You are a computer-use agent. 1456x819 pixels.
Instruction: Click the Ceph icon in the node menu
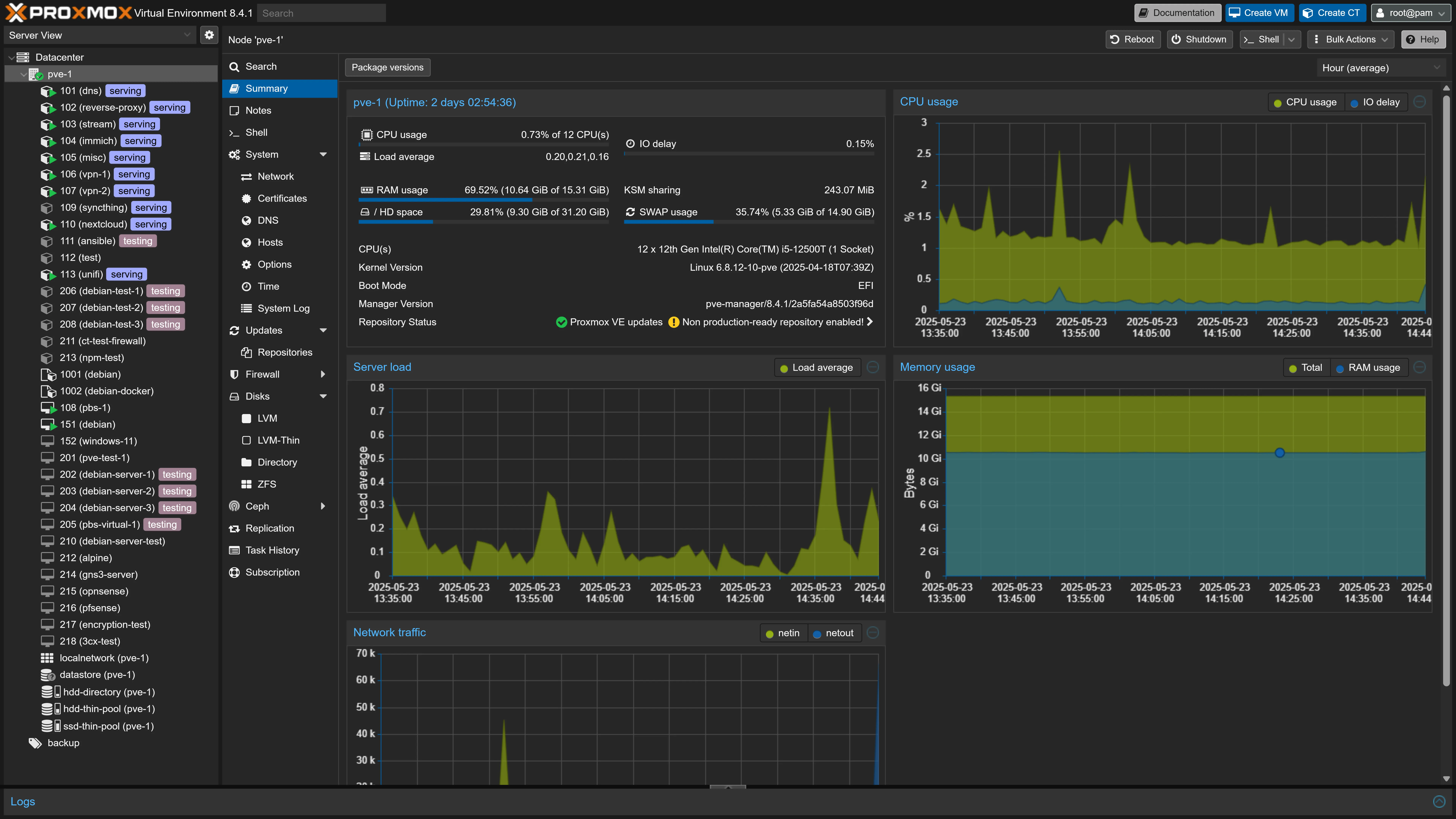(x=234, y=506)
